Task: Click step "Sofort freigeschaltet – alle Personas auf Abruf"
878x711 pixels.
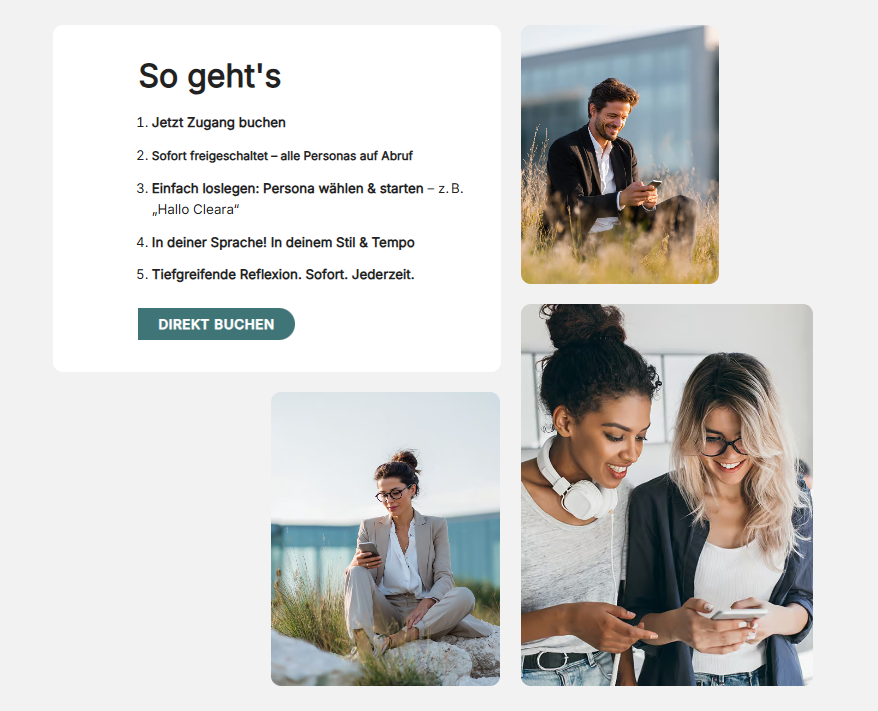Action: click(282, 156)
